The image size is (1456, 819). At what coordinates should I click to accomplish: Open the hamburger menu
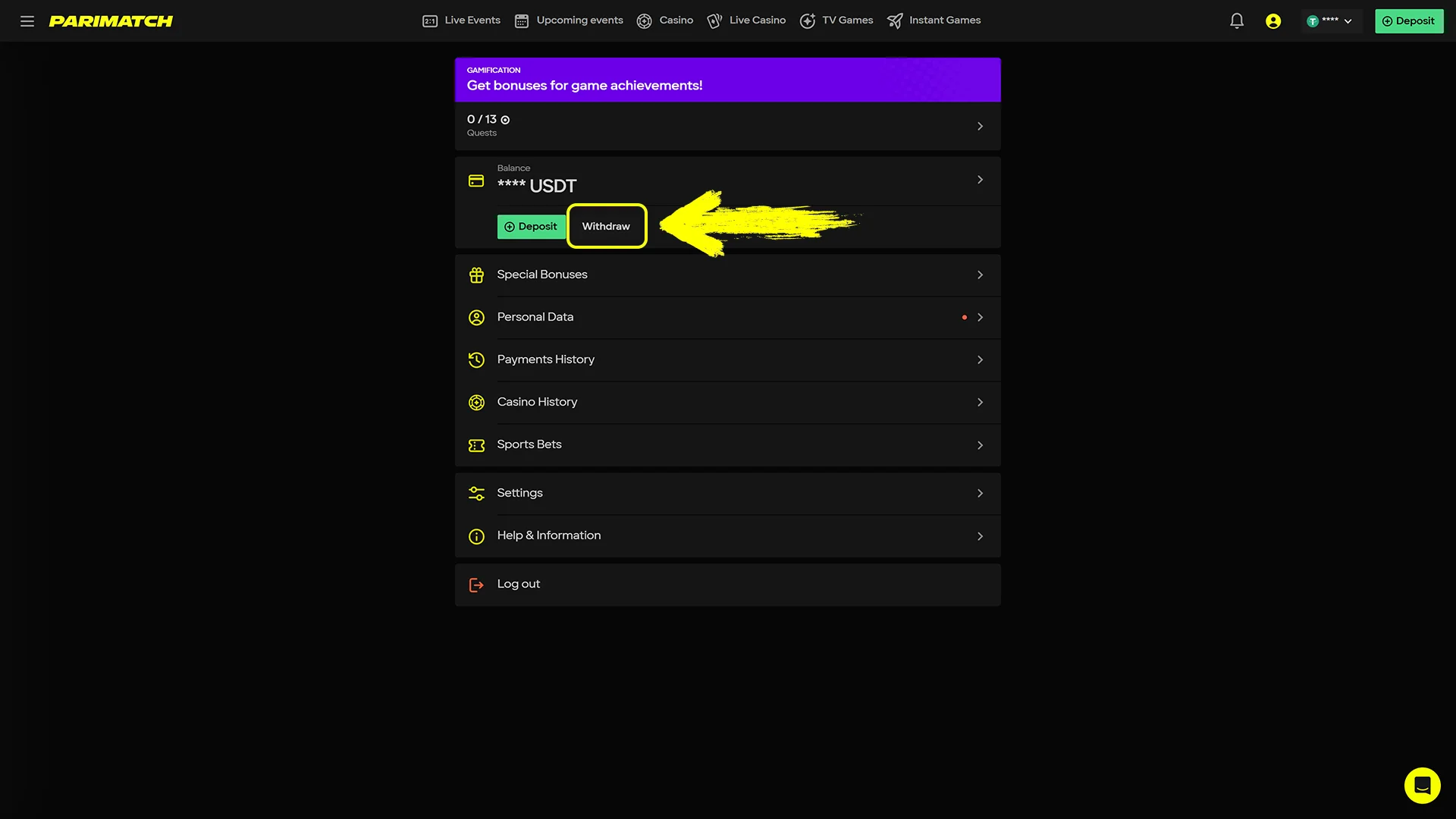coord(27,20)
